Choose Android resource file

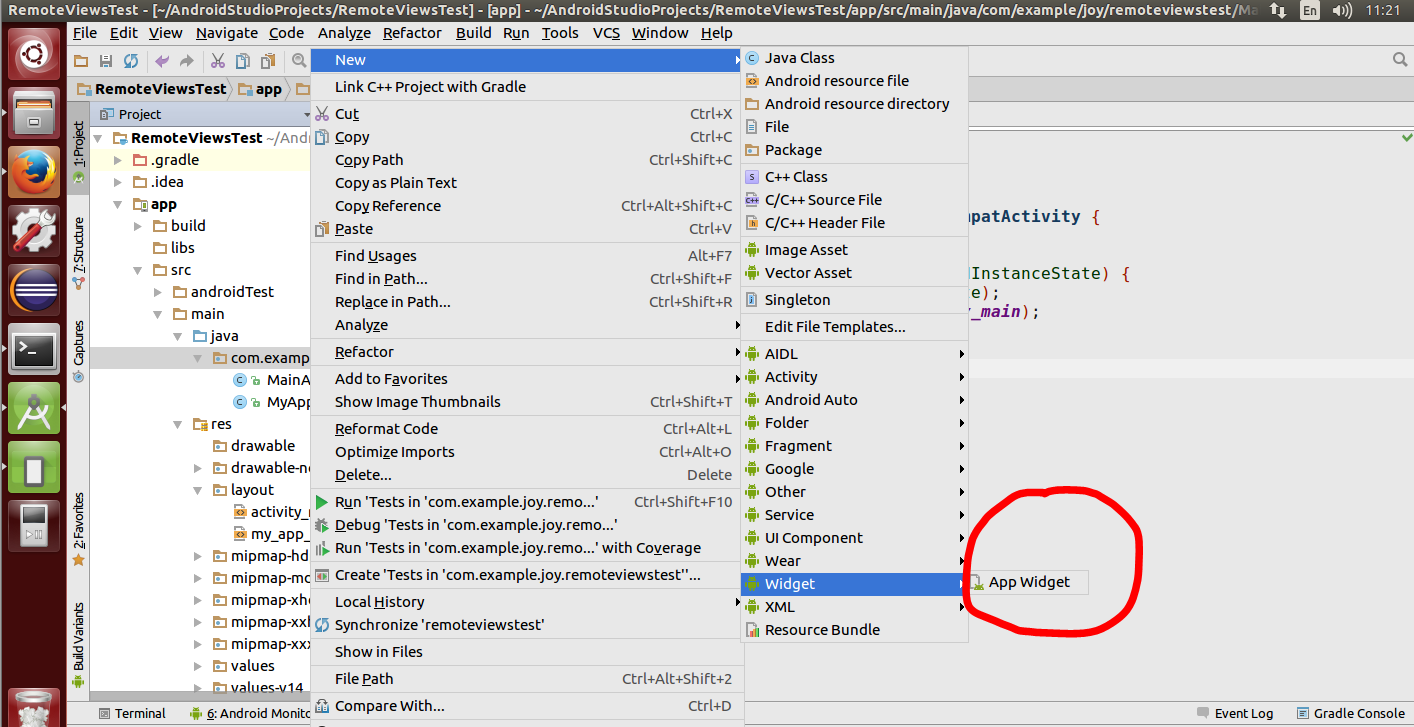(x=854, y=81)
